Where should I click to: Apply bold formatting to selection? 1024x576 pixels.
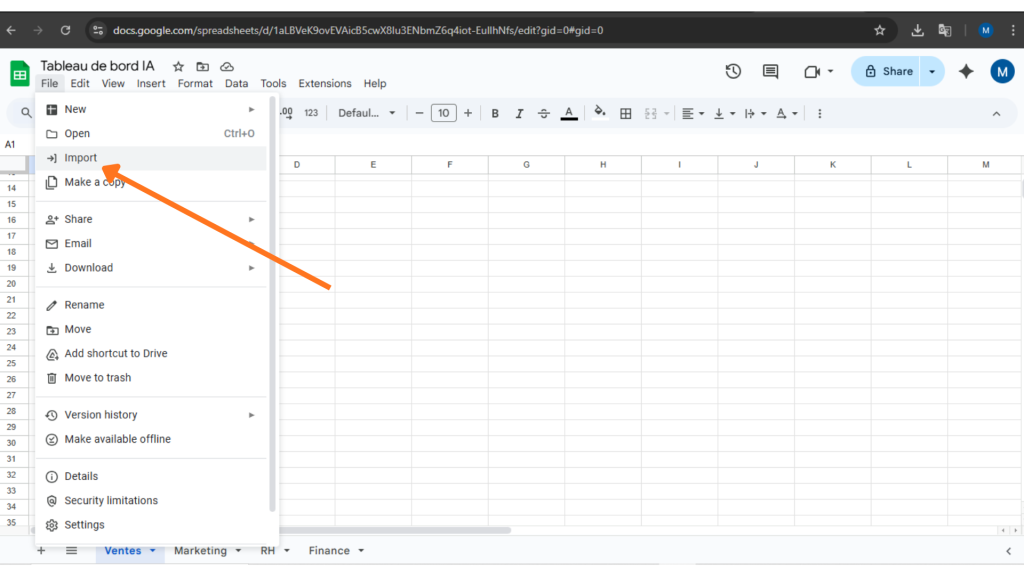pos(495,113)
